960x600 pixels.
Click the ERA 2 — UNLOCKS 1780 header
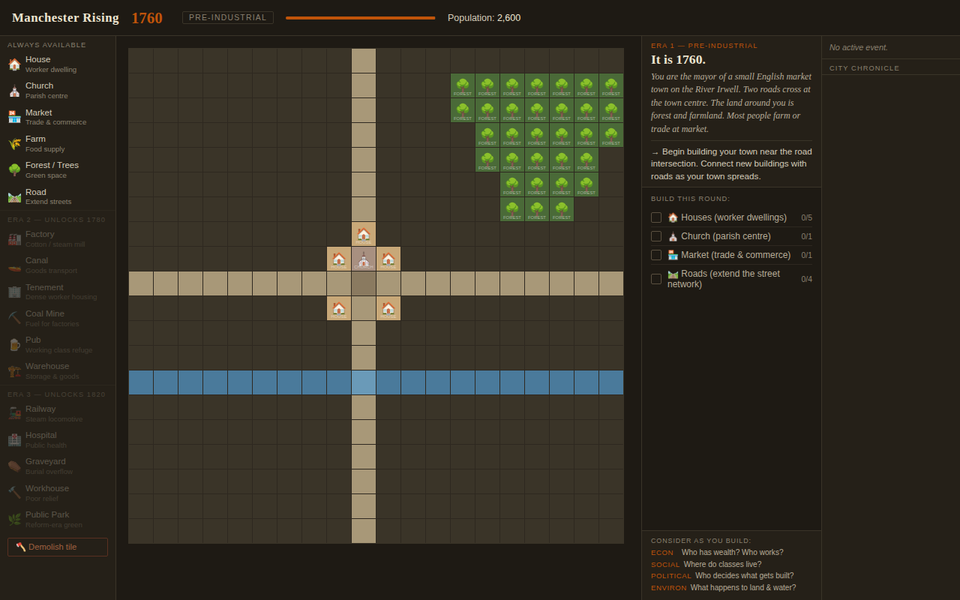(x=56, y=219)
